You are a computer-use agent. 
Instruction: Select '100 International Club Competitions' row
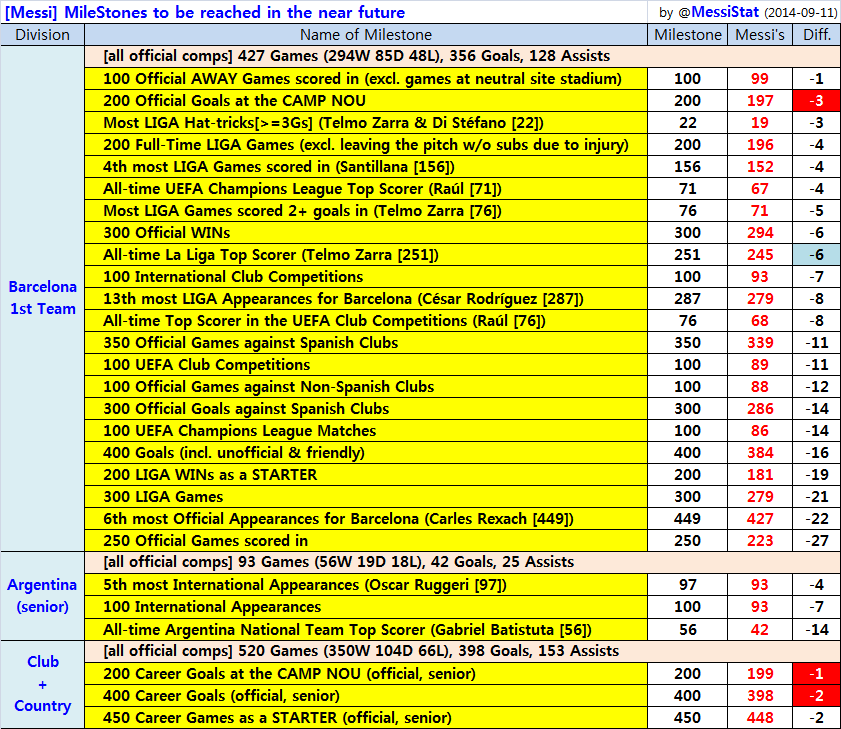coord(366,277)
